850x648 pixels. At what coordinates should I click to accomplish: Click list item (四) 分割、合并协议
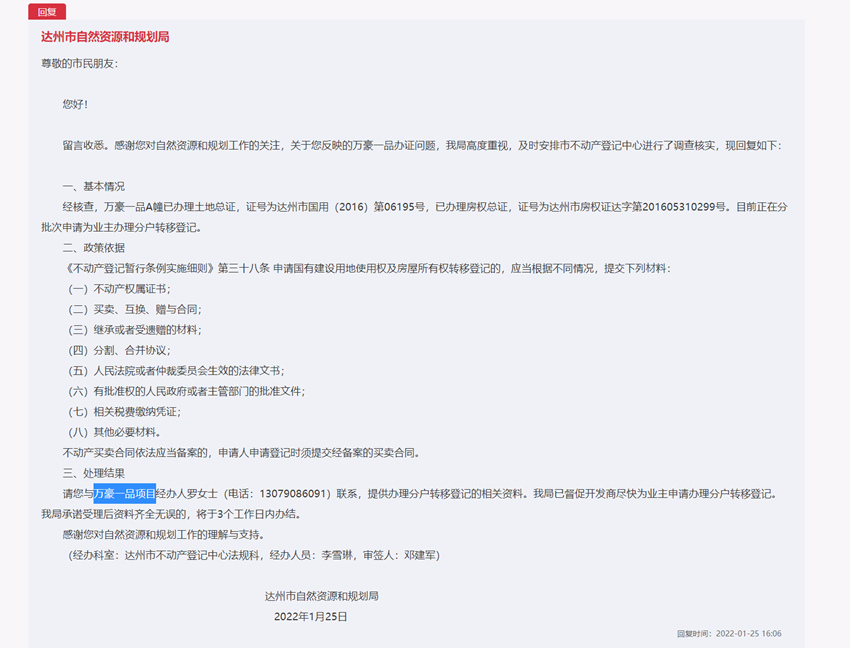pyautogui.click(x=119, y=350)
